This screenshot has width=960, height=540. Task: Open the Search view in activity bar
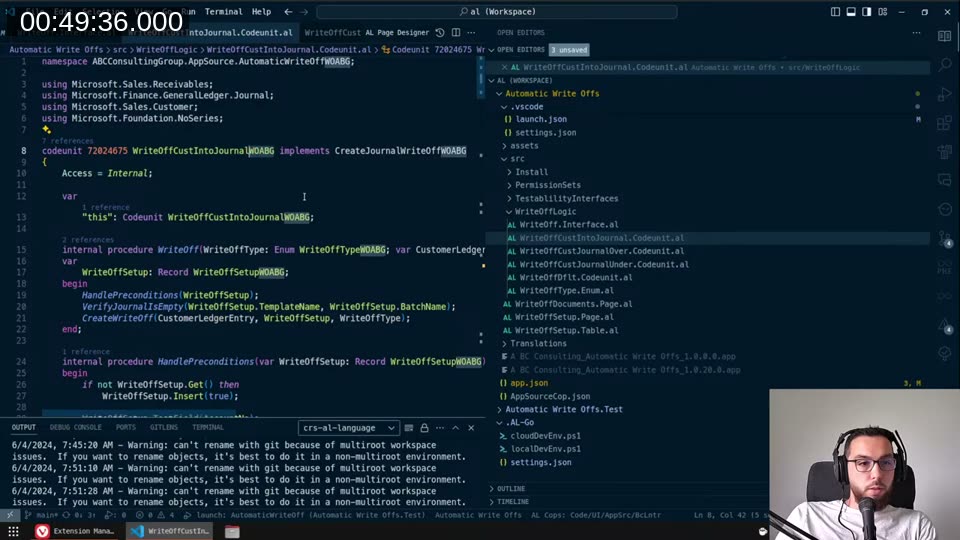pyautogui.click(x=945, y=64)
